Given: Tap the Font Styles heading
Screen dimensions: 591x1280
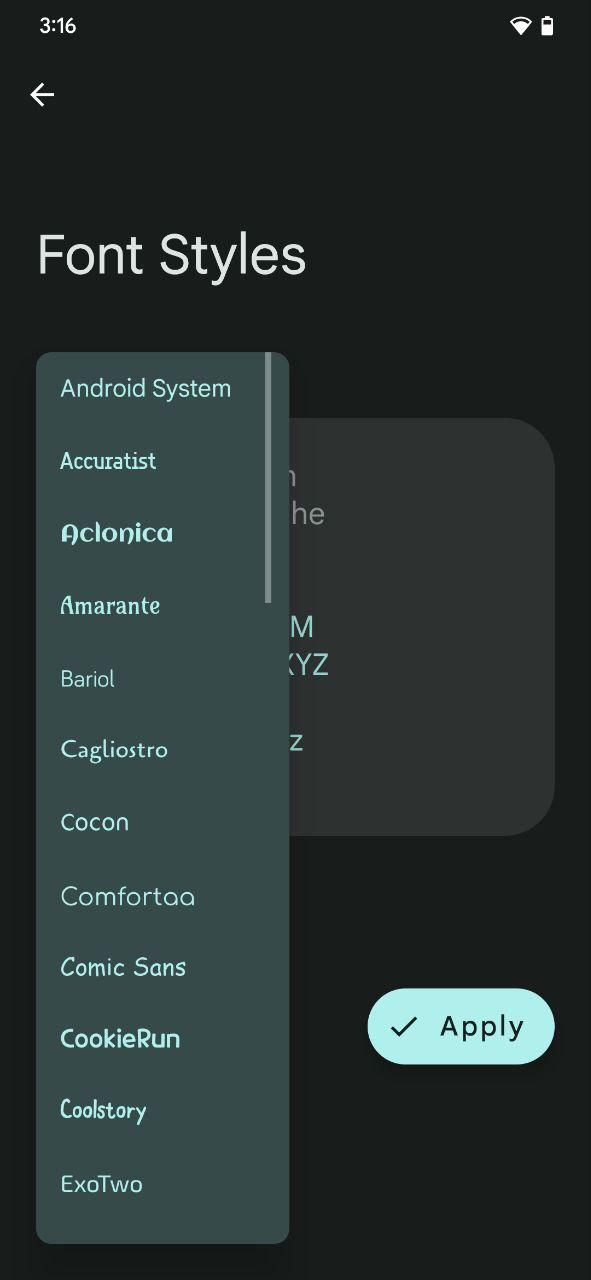Looking at the screenshot, I should (171, 255).
